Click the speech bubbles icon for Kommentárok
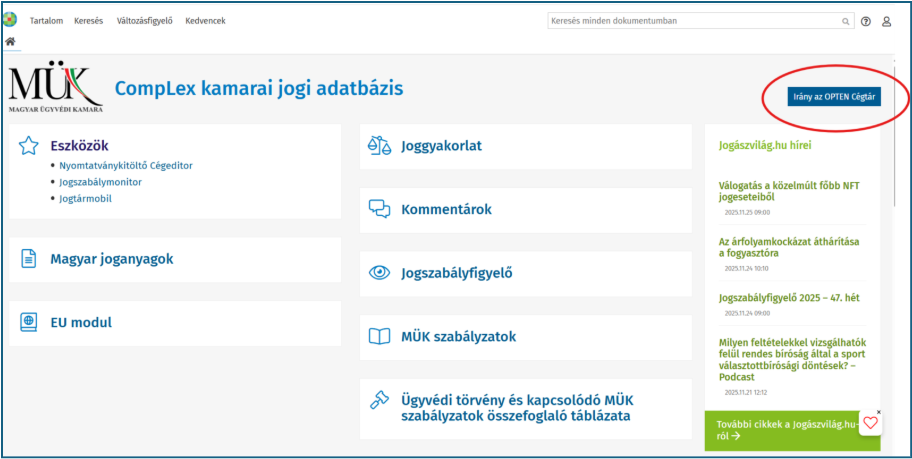 click(x=379, y=209)
